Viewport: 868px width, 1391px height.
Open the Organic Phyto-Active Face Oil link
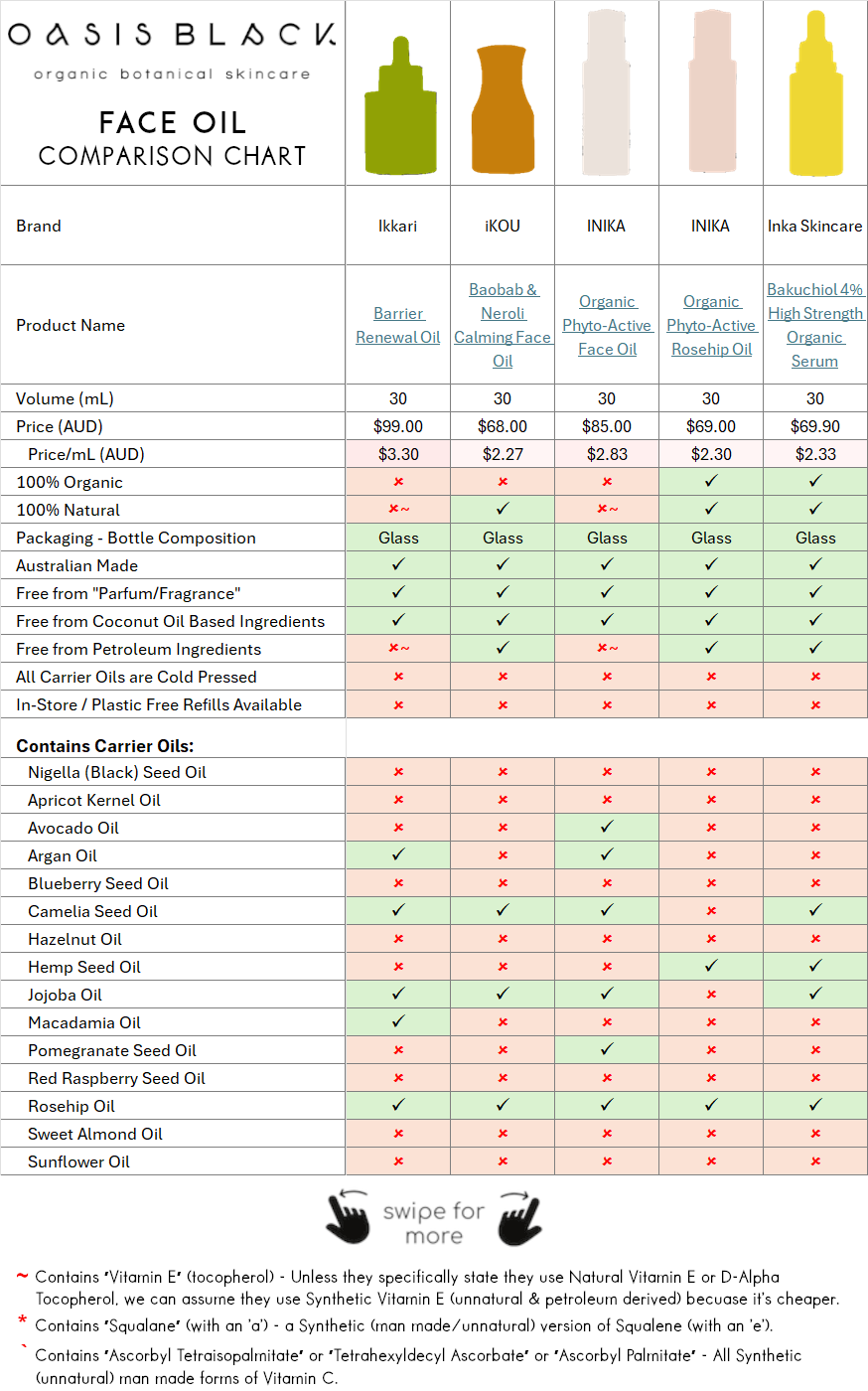click(x=607, y=325)
